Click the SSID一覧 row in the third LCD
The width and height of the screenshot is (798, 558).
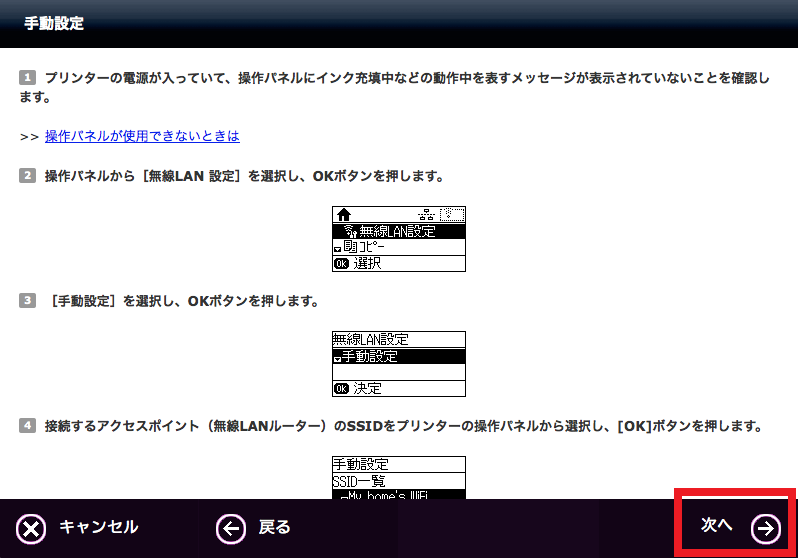pyautogui.click(x=398, y=480)
